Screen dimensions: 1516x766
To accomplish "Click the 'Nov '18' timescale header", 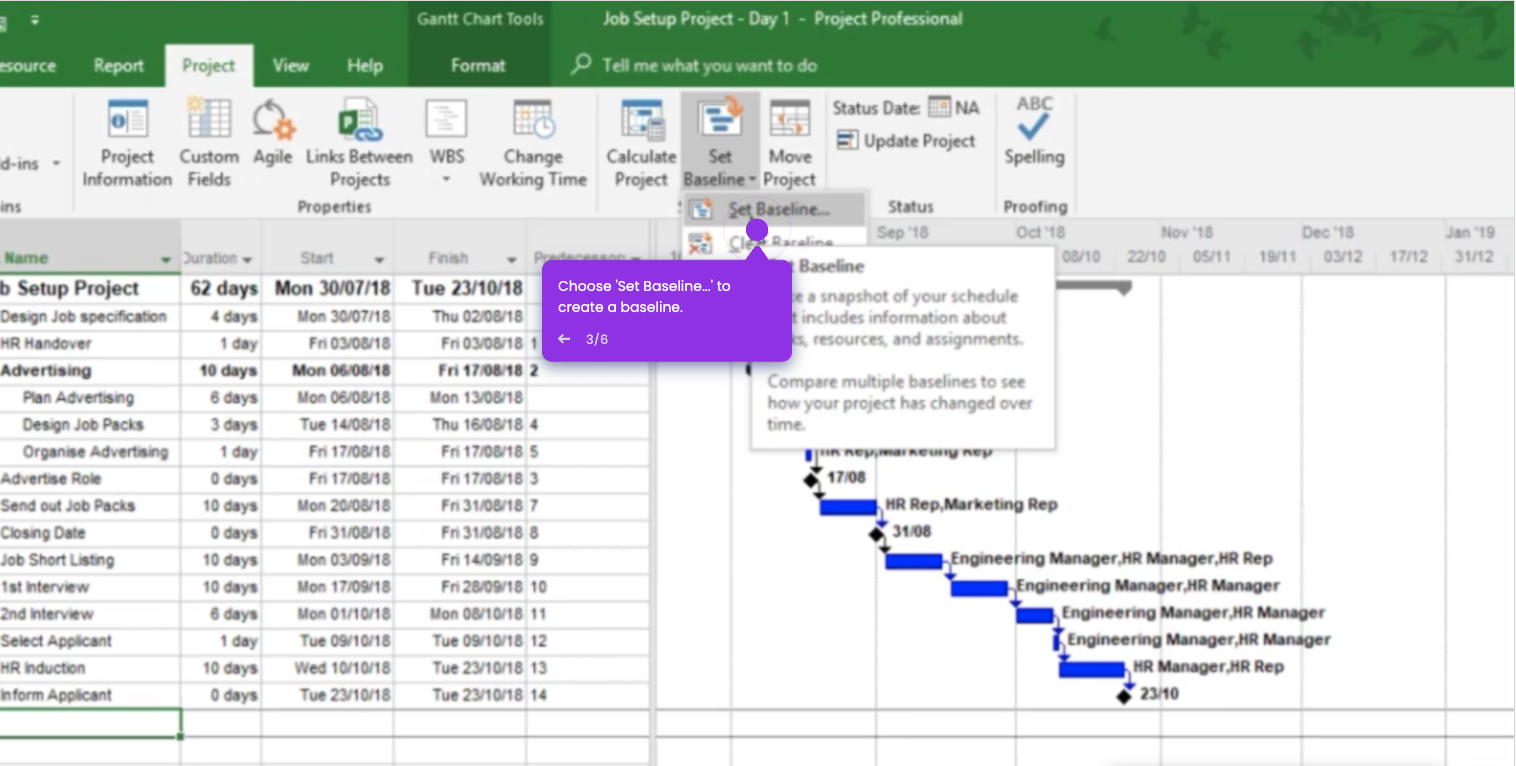I will coord(1187,232).
